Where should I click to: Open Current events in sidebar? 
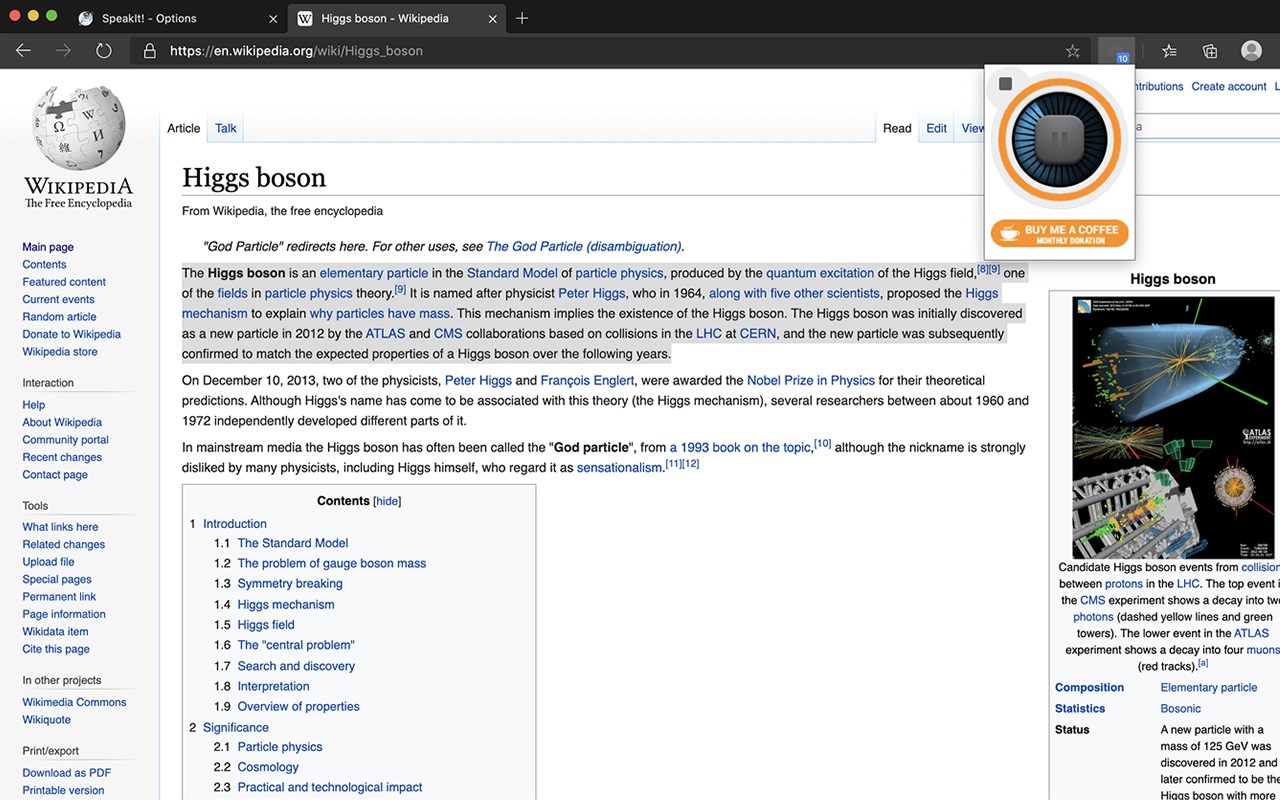point(59,299)
